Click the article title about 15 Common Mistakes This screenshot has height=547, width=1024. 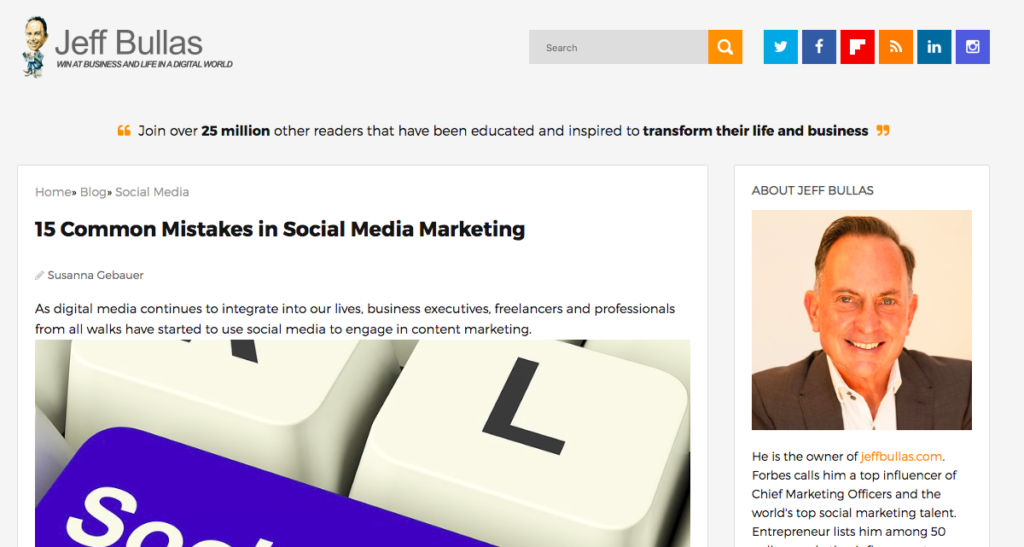coord(280,229)
